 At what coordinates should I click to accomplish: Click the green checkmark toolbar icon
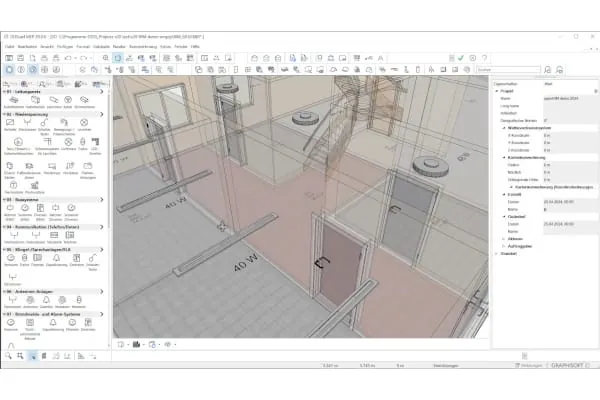point(461,58)
